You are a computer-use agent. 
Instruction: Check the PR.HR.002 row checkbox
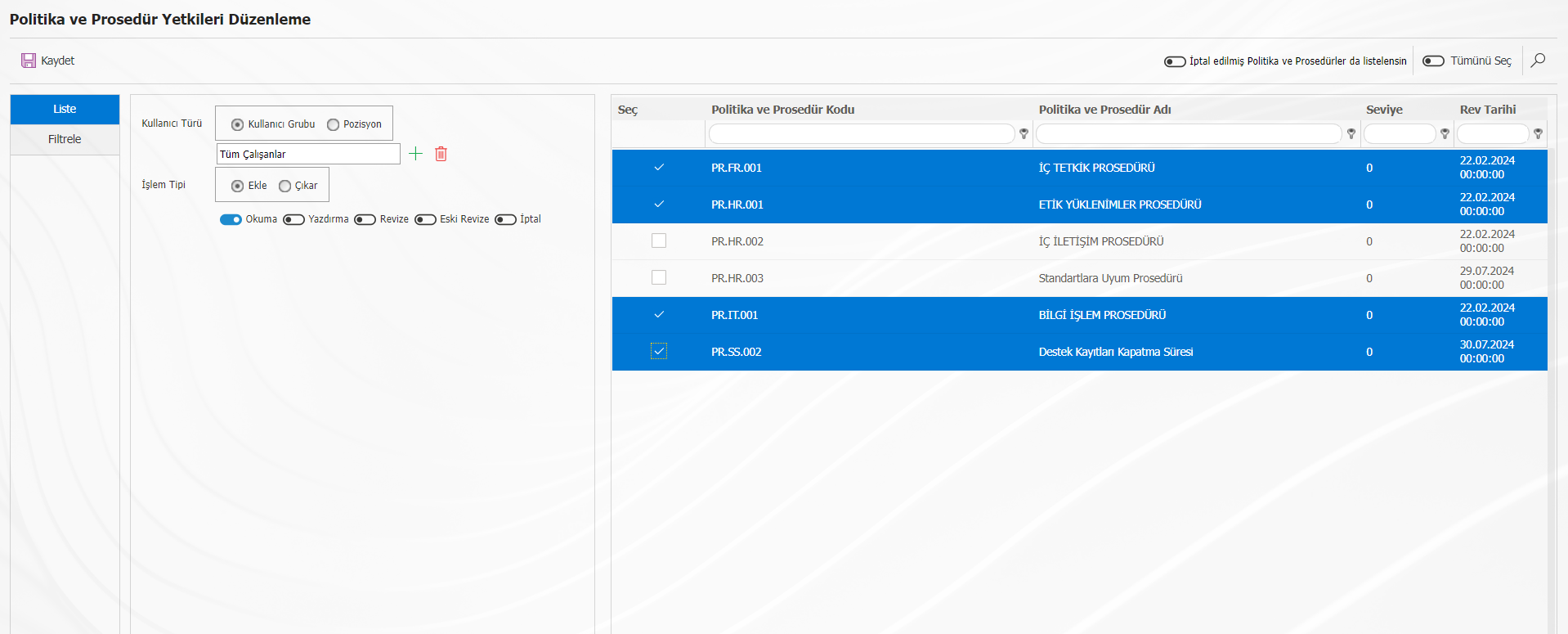pyautogui.click(x=659, y=241)
